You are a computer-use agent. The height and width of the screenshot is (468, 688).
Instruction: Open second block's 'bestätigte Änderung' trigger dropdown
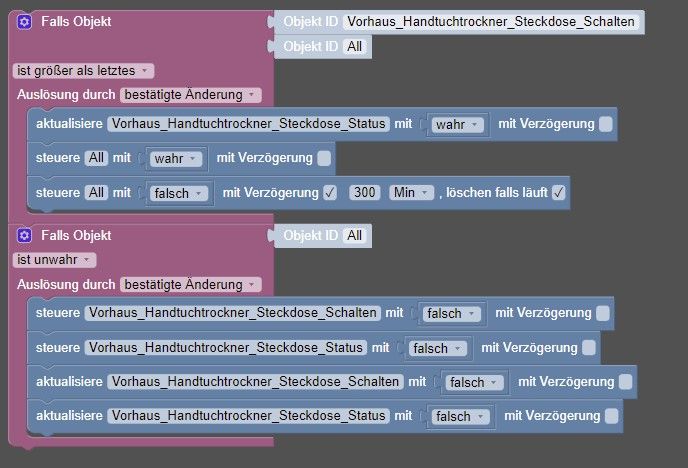point(190,284)
